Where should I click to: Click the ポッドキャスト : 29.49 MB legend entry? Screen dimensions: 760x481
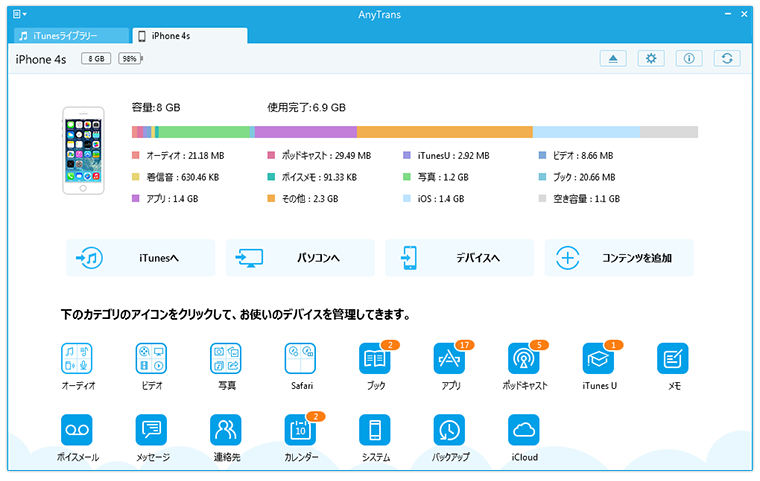click(319, 156)
